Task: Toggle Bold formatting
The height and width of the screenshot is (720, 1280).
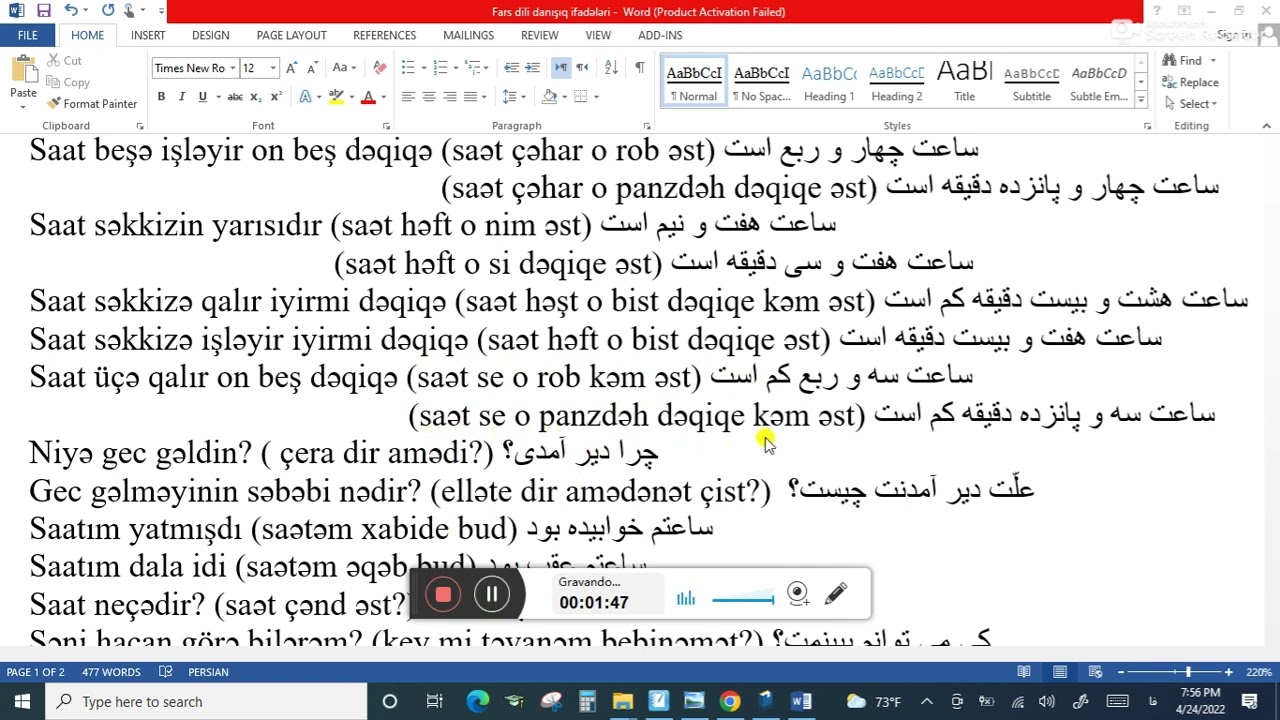Action: coord(161,97)
